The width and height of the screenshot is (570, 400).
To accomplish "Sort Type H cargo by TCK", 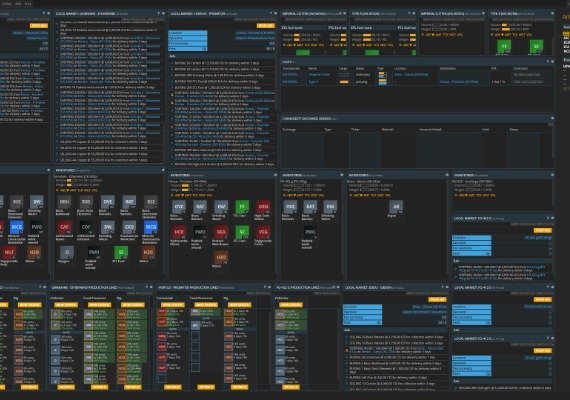I will (514, 35).
